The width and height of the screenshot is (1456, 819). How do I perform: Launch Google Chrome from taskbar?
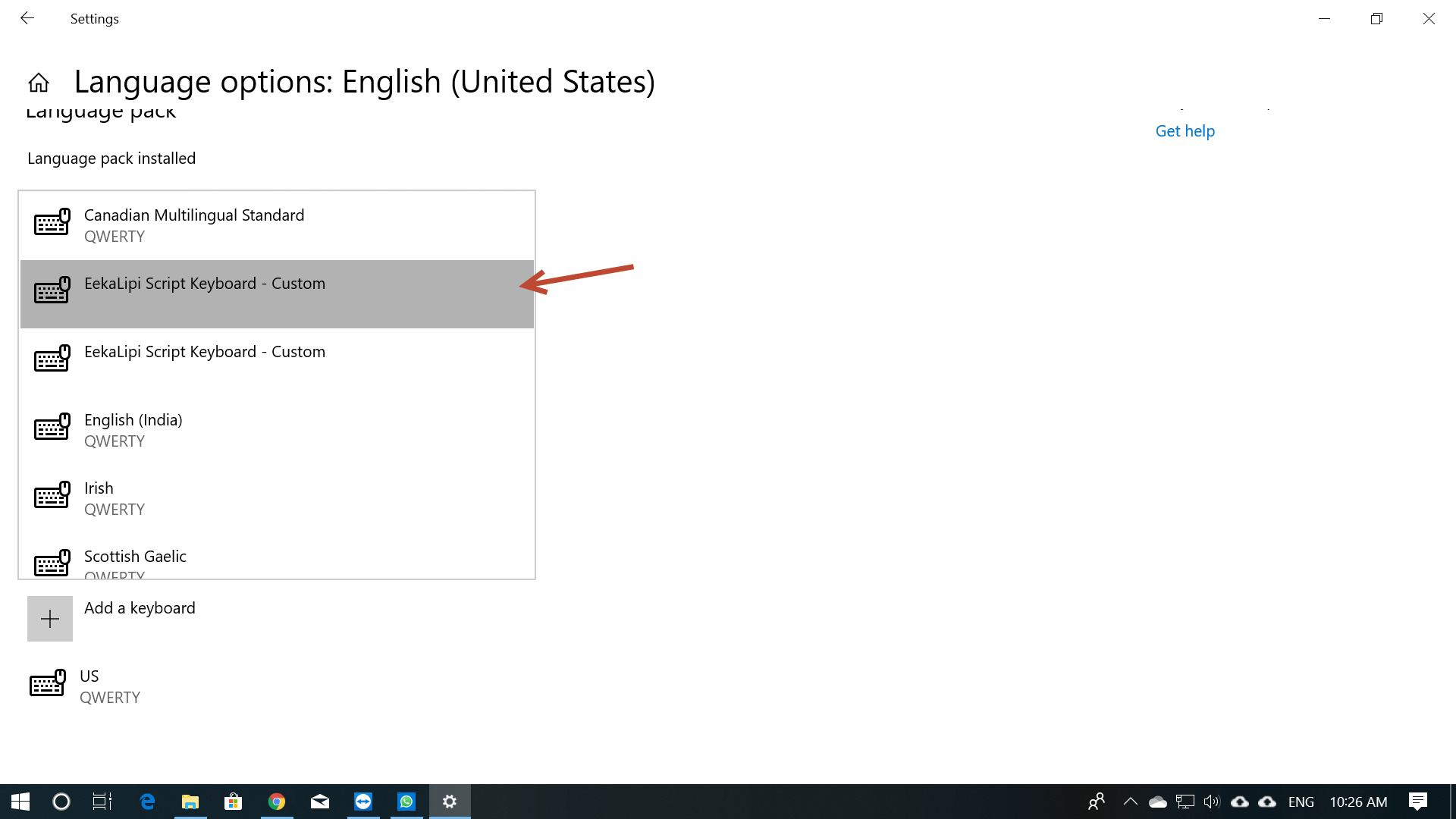coord(277,802)
